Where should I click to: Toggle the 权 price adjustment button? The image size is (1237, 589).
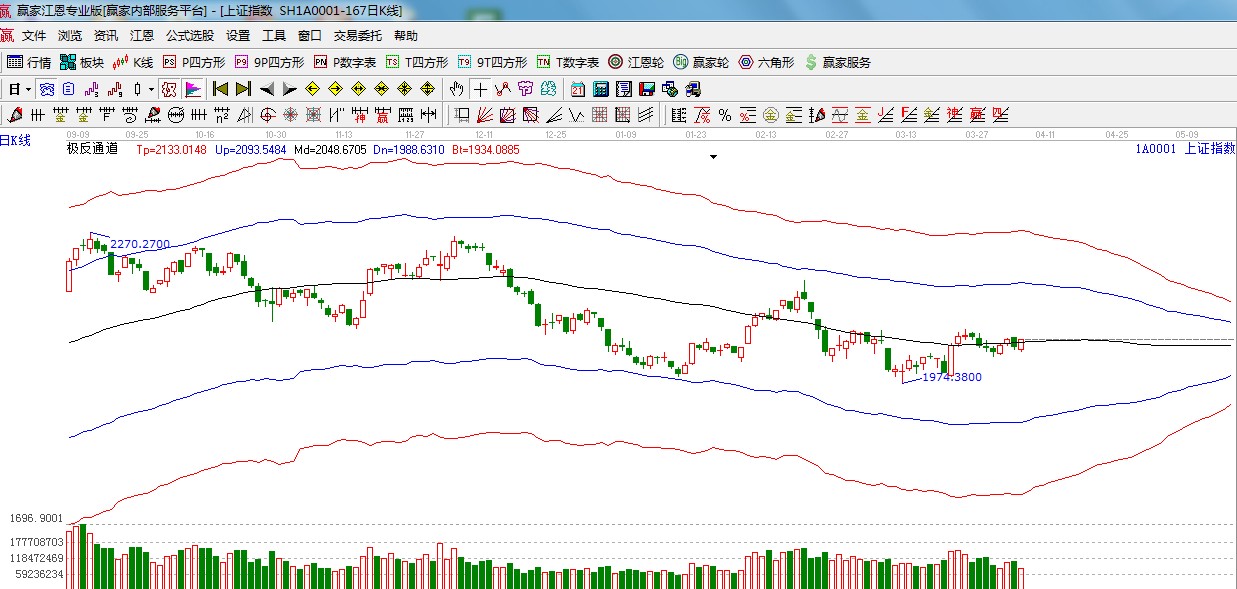pos(169,89)
